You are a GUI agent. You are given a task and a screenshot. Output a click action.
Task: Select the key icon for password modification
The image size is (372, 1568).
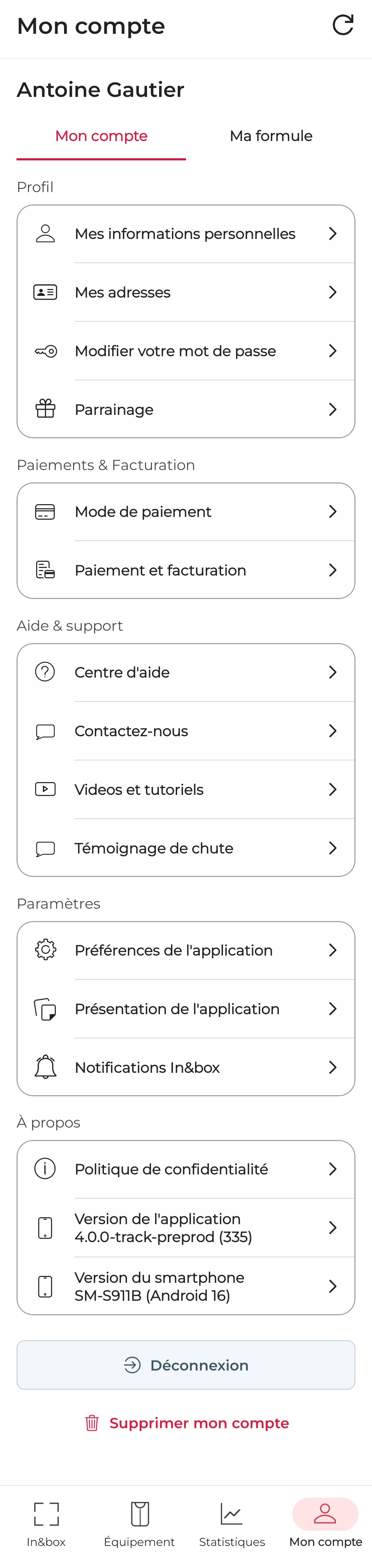[44, 351]
